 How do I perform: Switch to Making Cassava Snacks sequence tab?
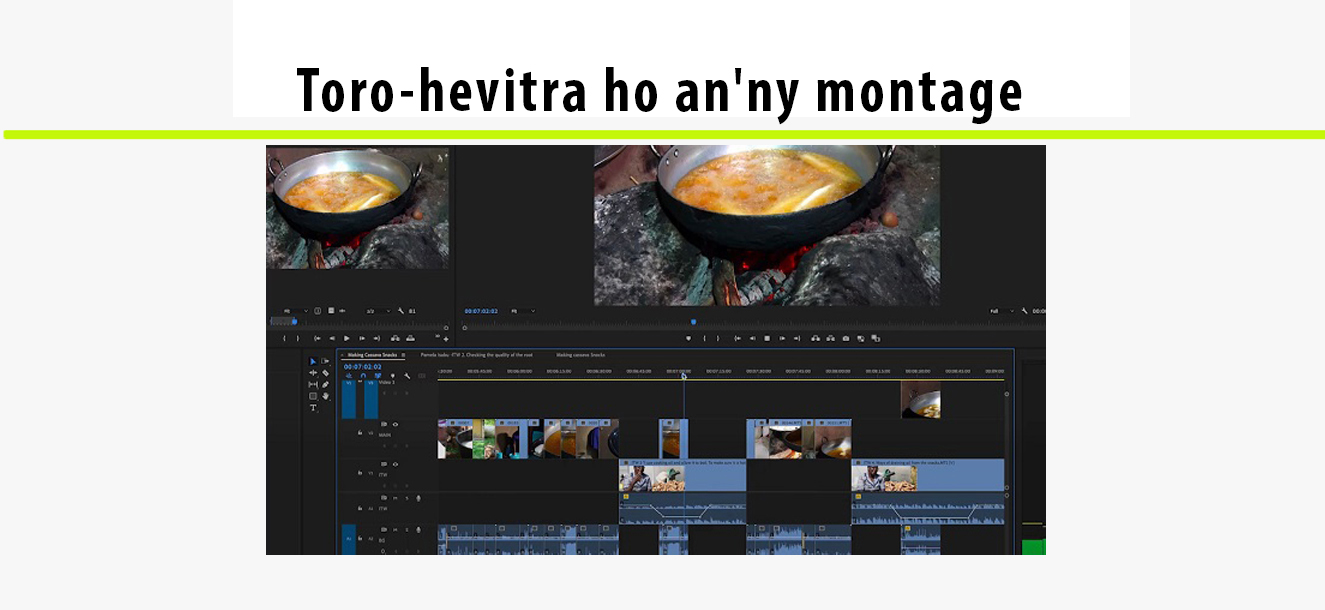372,355
